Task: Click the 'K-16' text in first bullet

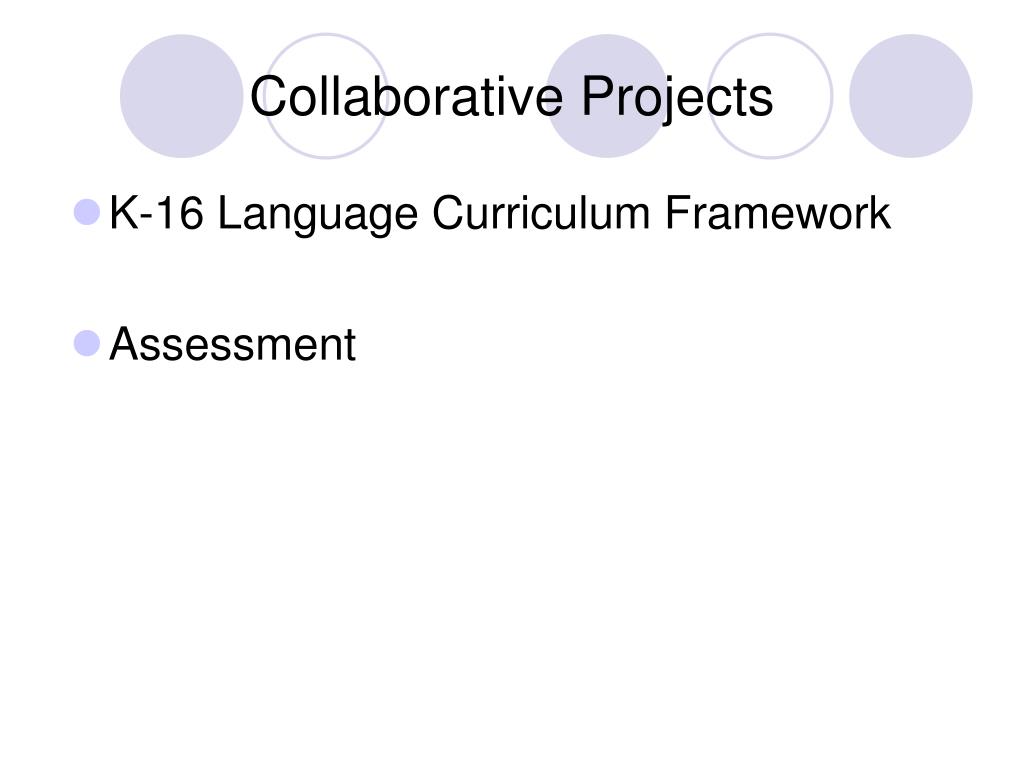Action: 156,213
